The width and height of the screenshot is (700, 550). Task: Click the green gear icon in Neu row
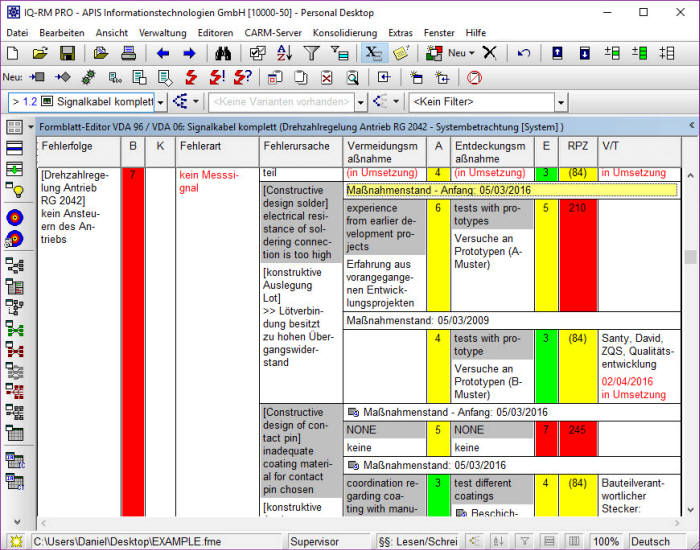(x=88, y=78)
